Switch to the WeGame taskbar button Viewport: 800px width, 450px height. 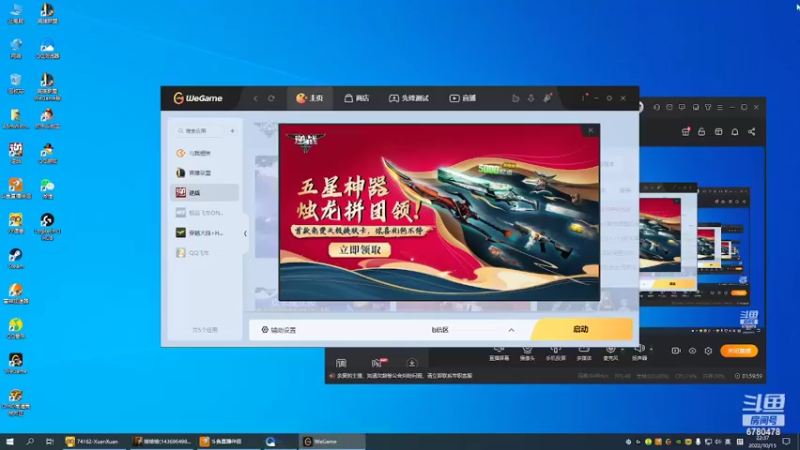pos(332,441)
